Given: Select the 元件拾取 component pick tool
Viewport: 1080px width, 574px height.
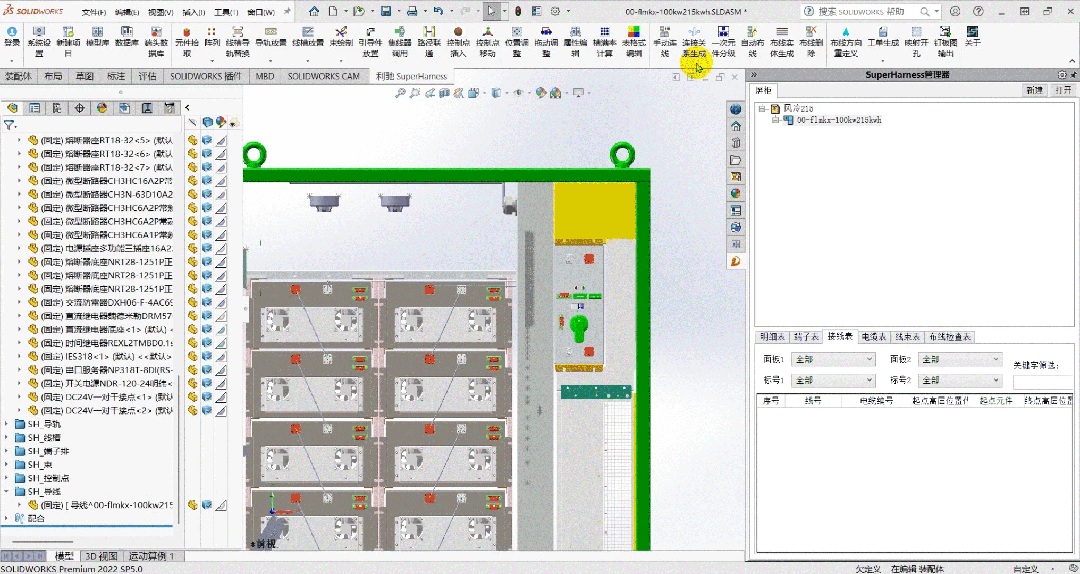Looking at the screenshot, I should point(186,41).
